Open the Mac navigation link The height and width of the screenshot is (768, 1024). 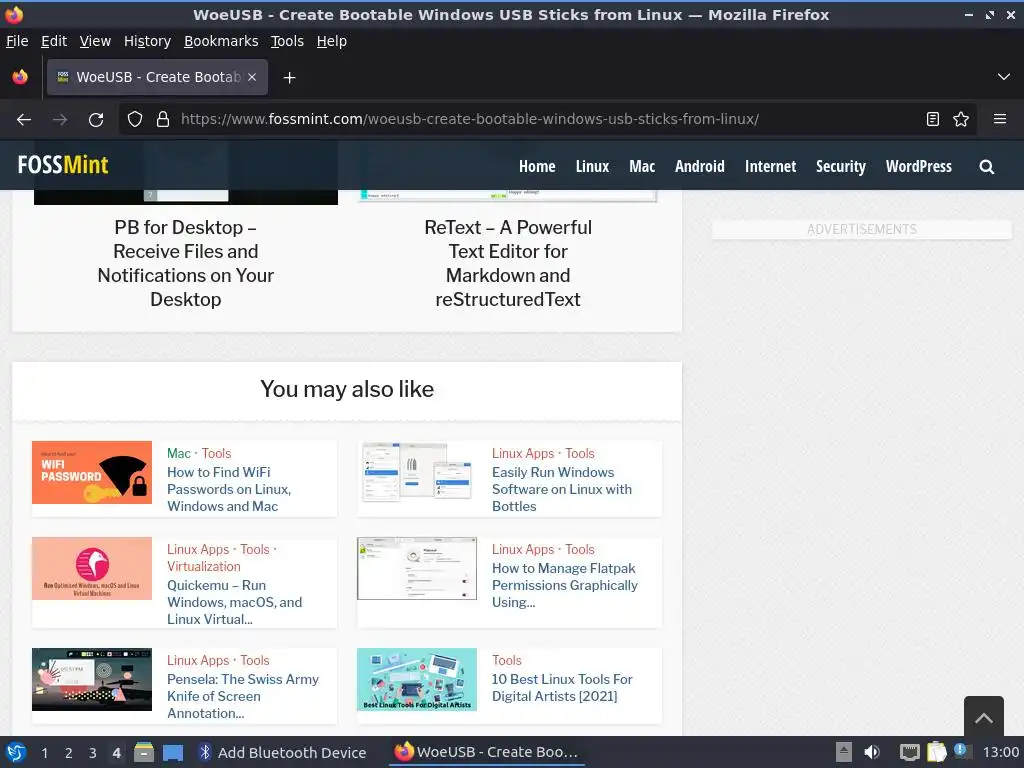[642, 167]
